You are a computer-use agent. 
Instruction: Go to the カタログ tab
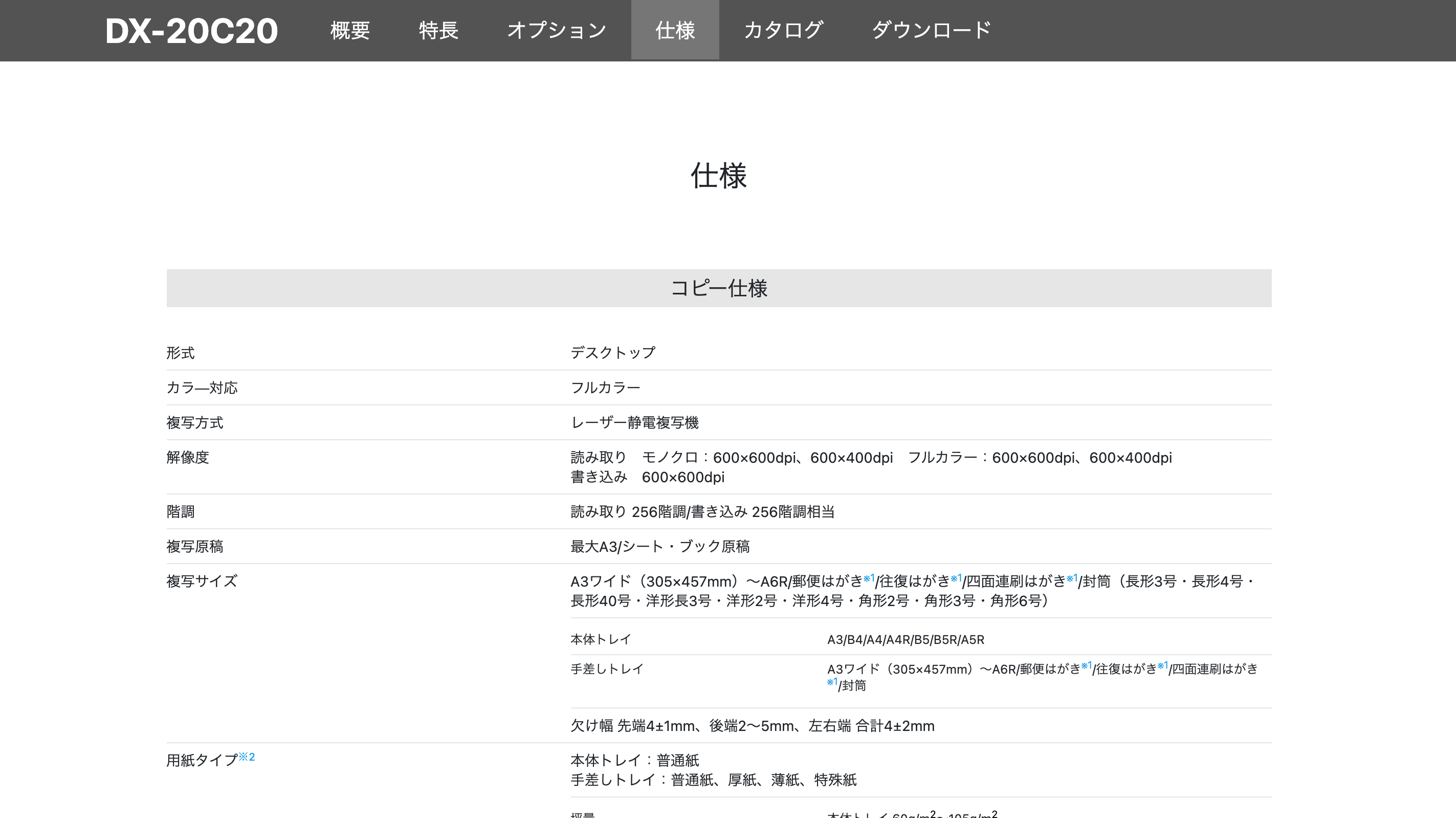point(783,30)
